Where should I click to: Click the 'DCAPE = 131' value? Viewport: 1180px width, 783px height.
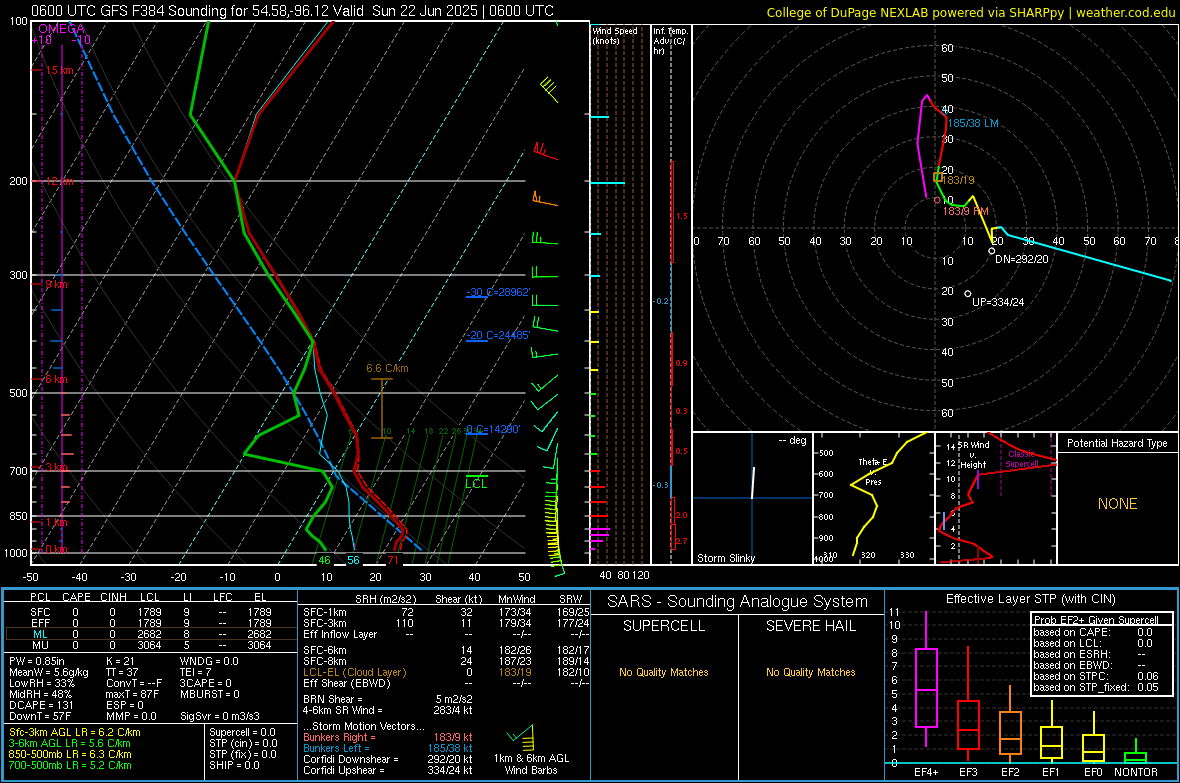[39, 705]
